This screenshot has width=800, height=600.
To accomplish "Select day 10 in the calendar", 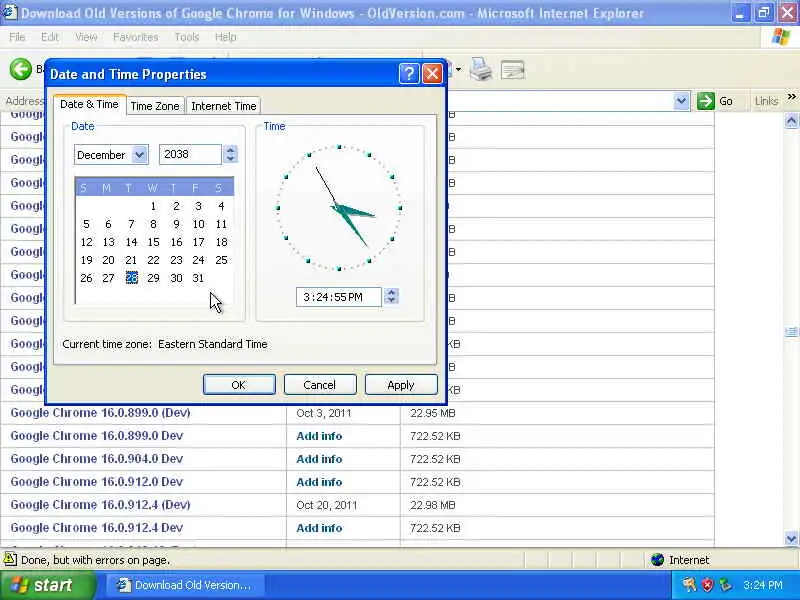I will [198, 224].
